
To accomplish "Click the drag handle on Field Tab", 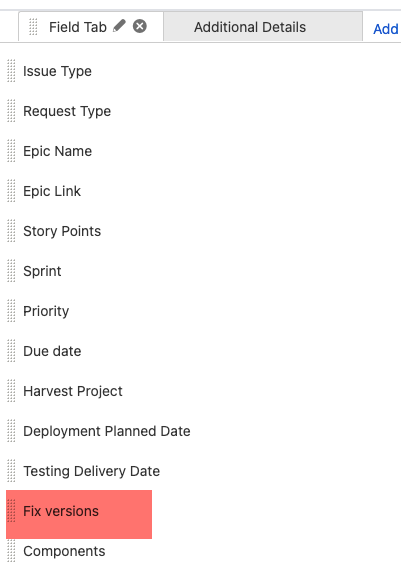I will click(33, 27).
